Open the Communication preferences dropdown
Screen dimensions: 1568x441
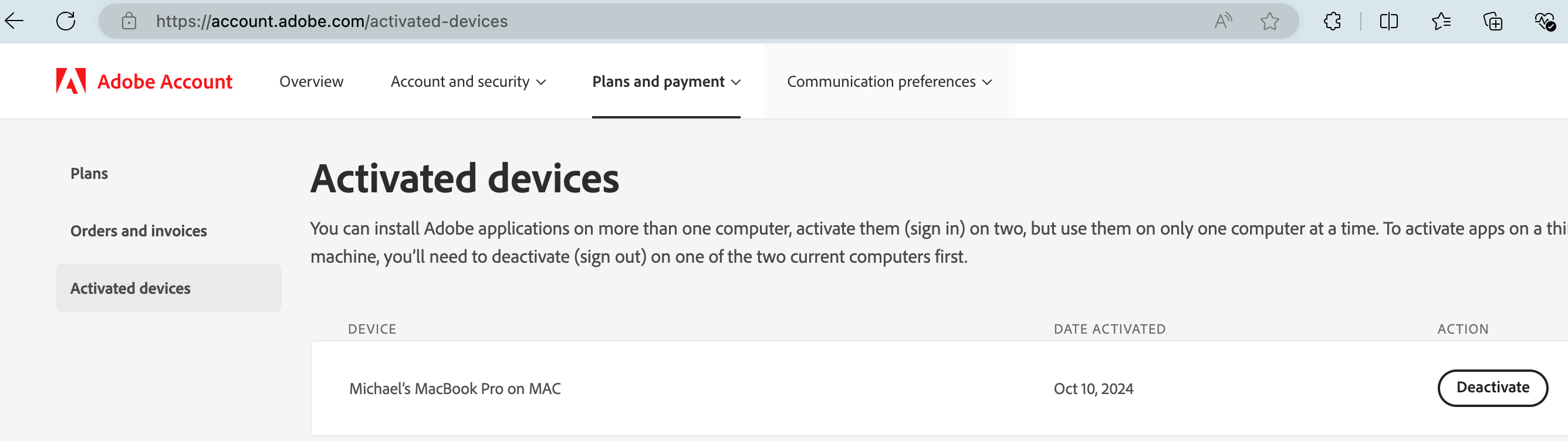pyautogui.click(x=888, y=81)
